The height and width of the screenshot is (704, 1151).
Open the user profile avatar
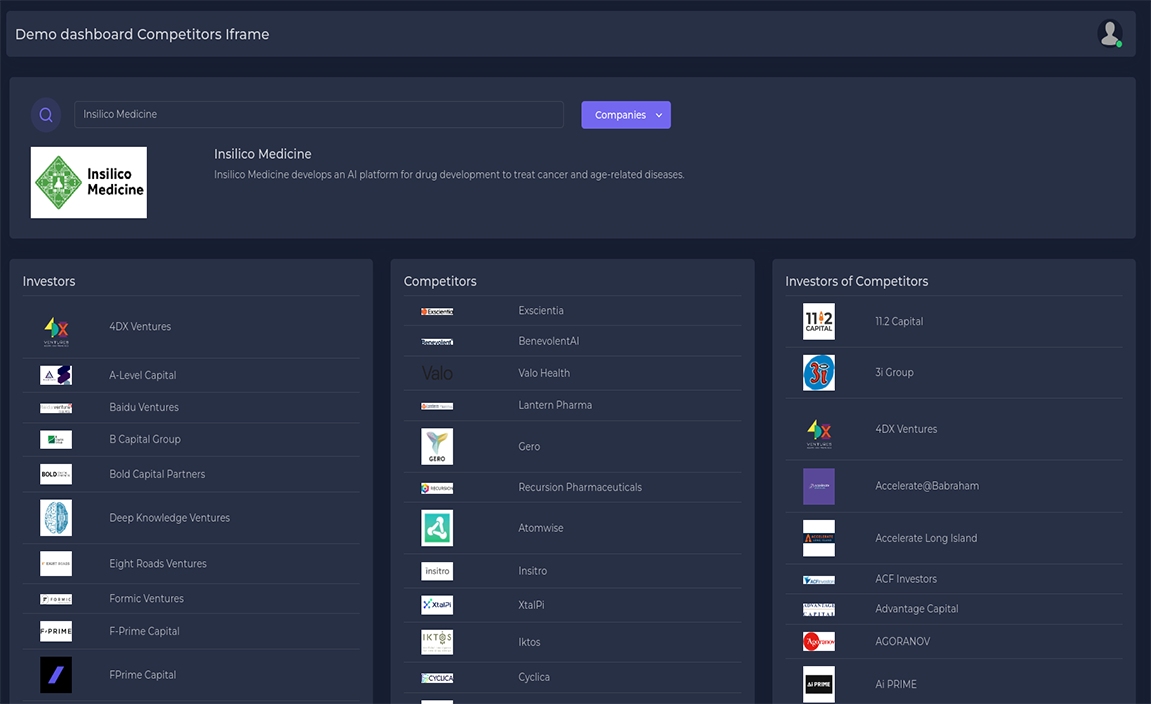[1109, 33]
